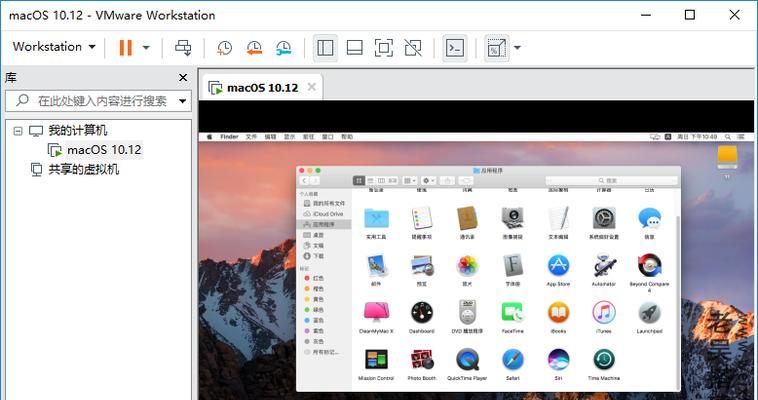Open the library search box dropdown arrow
Screen dimensions: 758x400
click(x=182, y=101)
